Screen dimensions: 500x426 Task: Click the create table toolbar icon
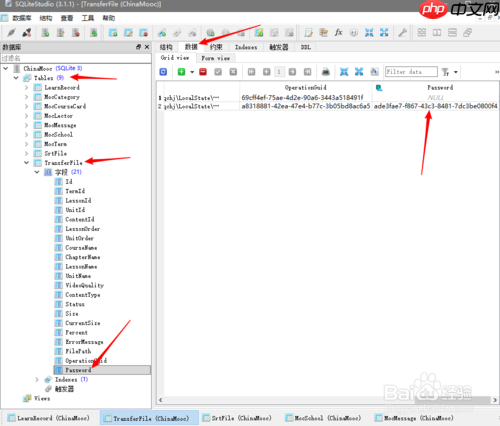pyautogui.click(x=113, y=32)
